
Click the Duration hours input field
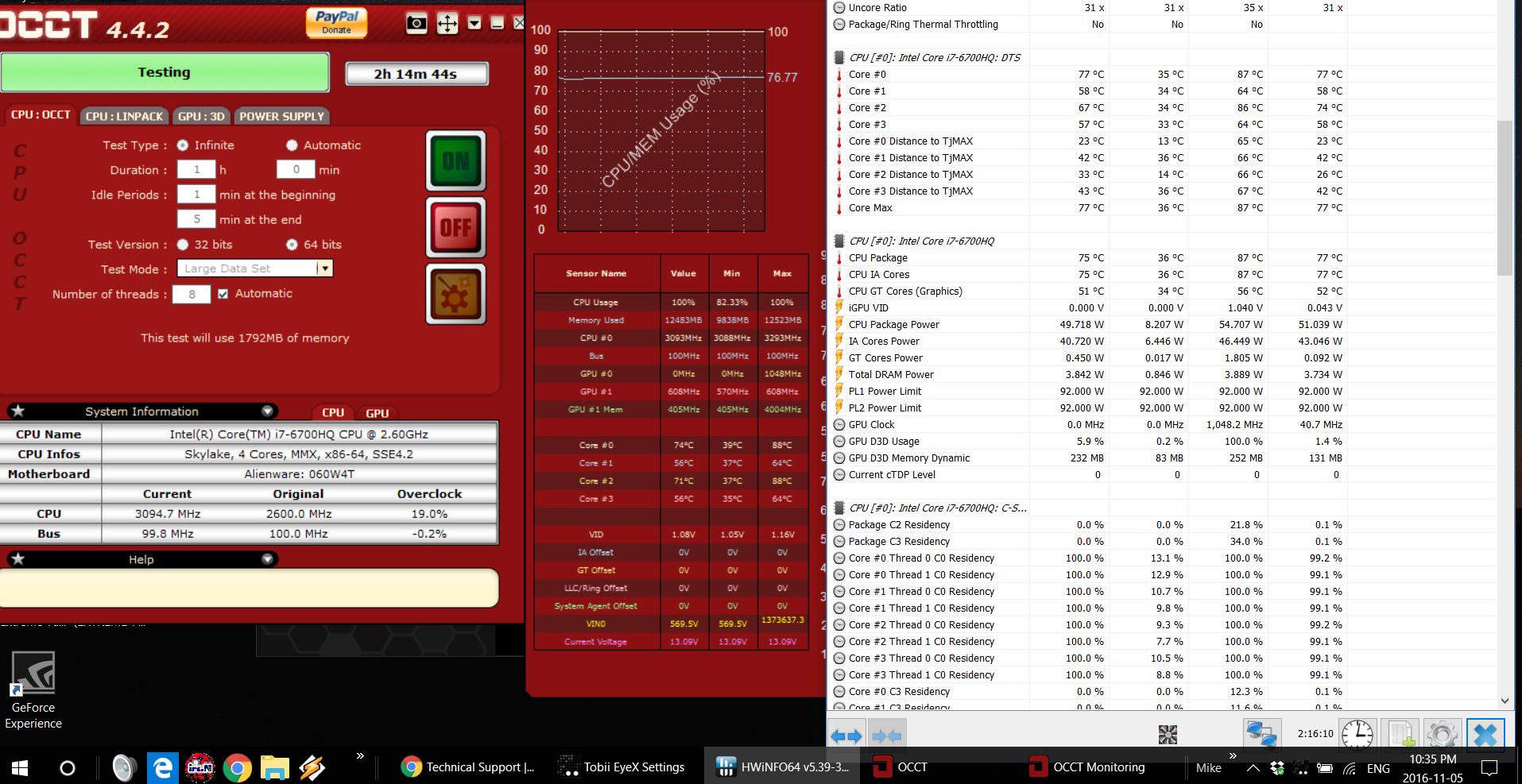(196, 169)
